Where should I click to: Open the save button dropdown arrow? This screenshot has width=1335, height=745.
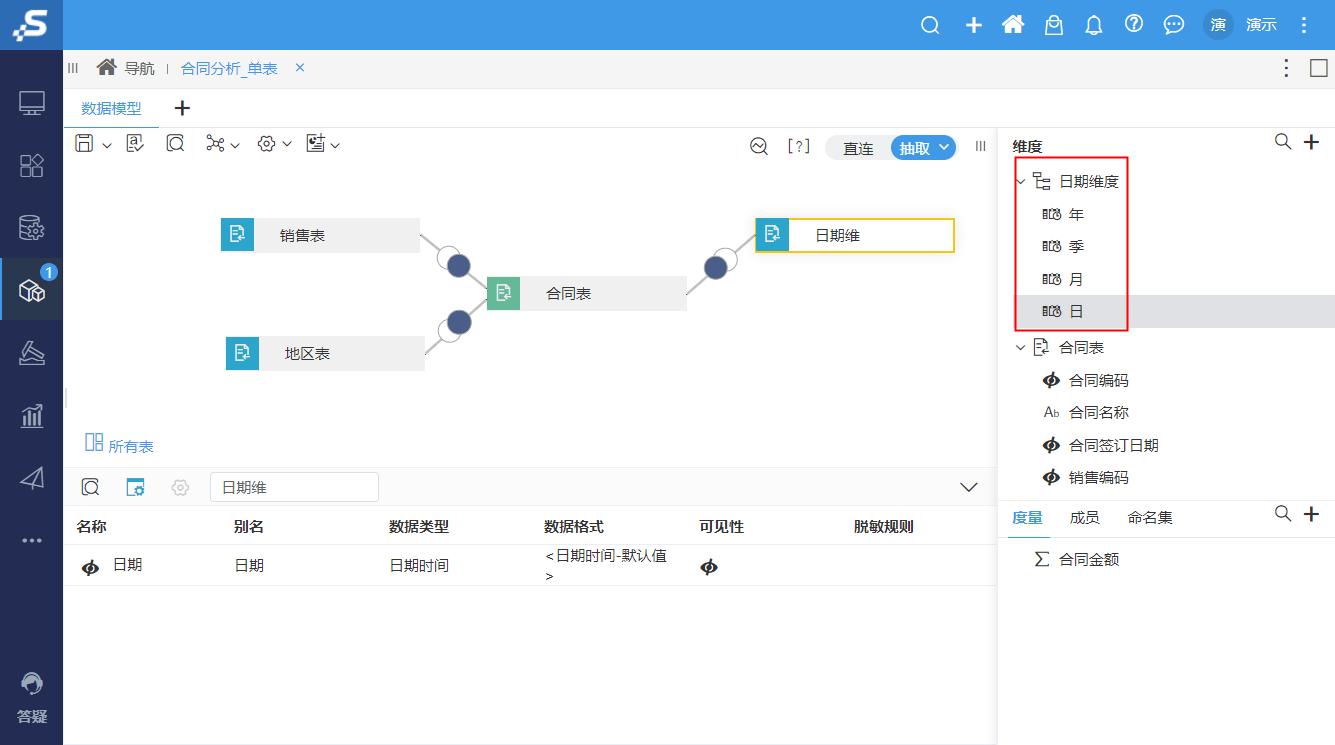coord(107,143)
